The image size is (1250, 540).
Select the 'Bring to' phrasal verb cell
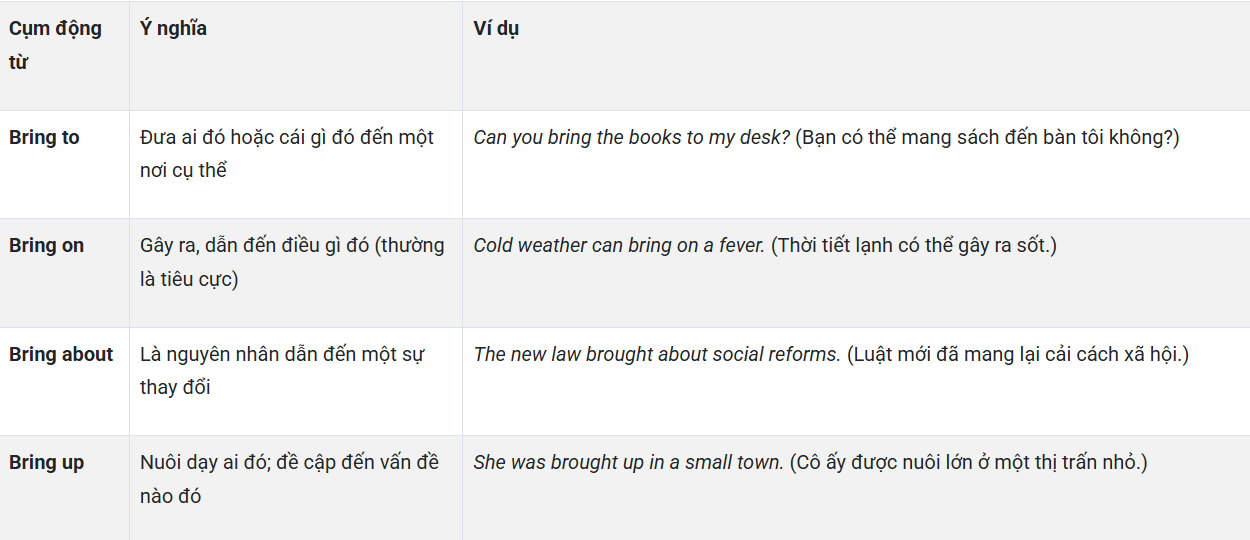click(44, 138)
